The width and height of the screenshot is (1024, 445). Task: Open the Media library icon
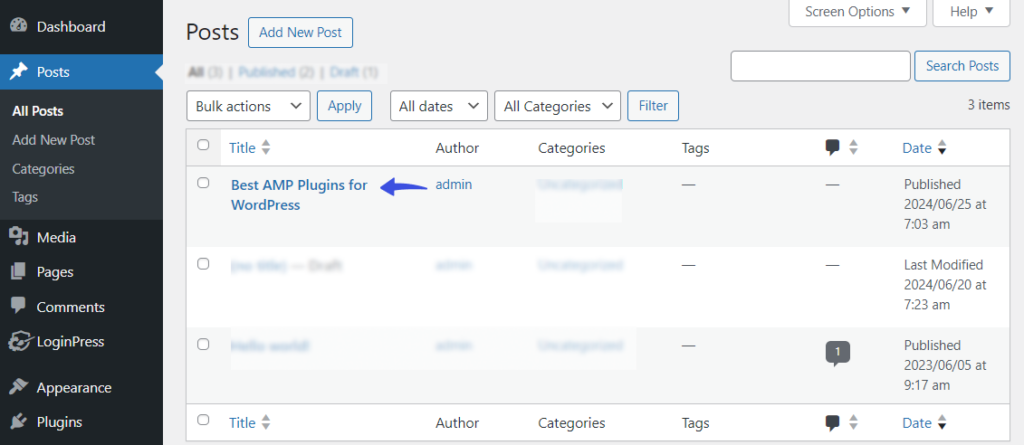pyautogui.click(x=19, y=237)
